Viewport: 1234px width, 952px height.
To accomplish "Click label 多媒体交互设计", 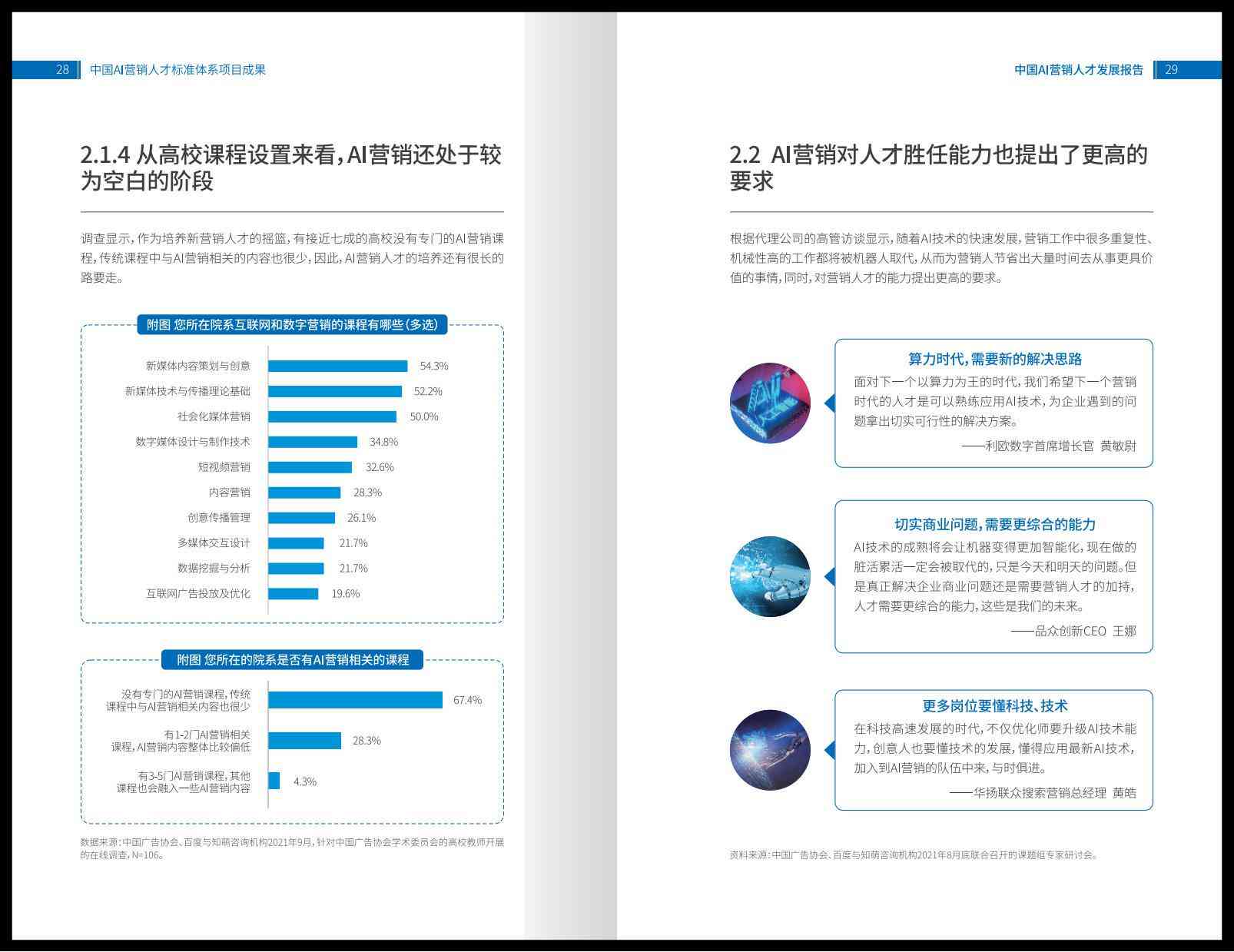I will coord(214,543).
